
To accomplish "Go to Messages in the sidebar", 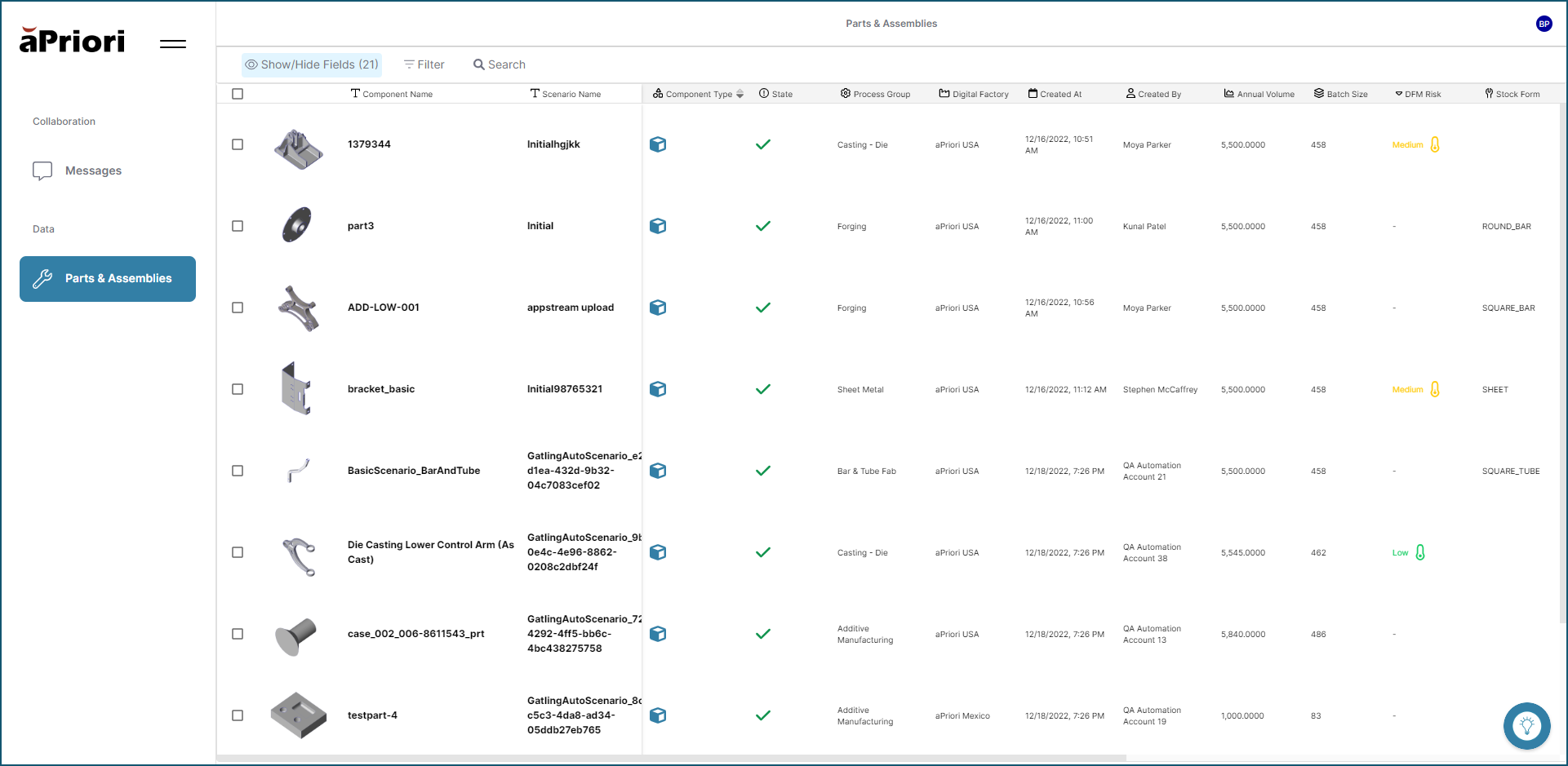I will click(93, 170).
